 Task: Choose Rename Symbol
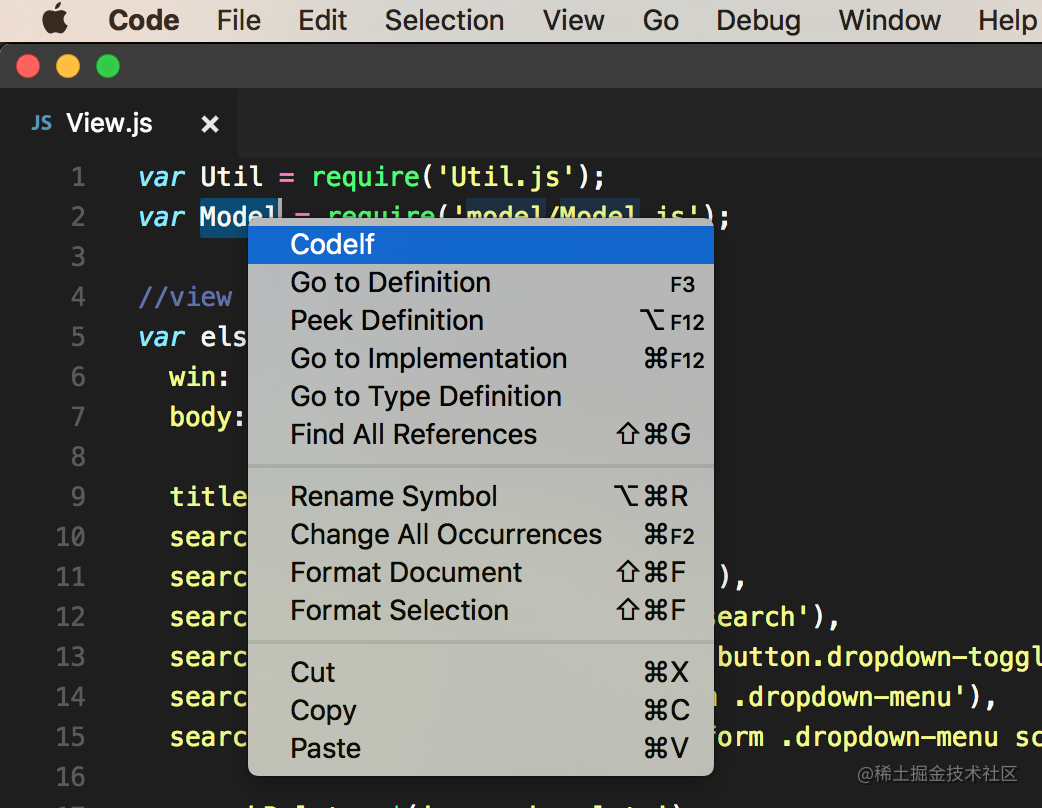(x=480, y=496)
